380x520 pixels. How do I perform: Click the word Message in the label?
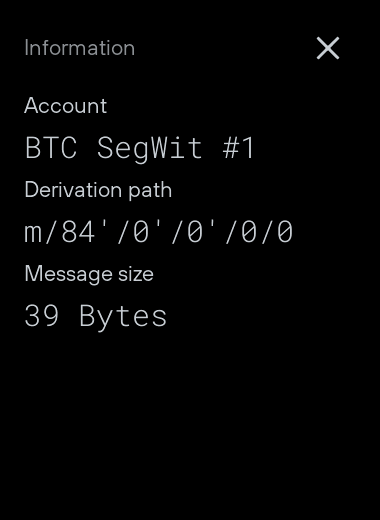point(68,274)
